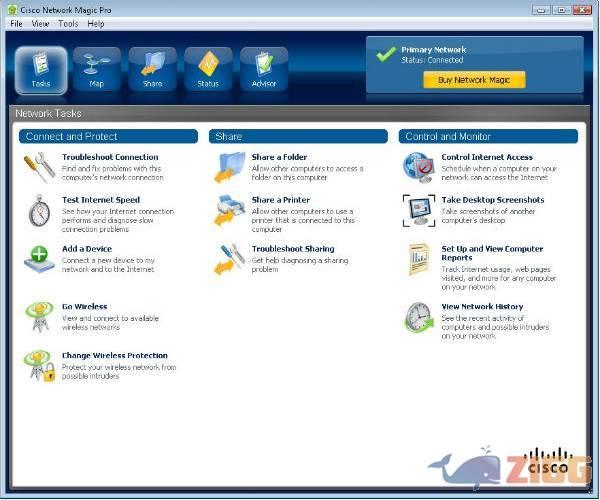Click the stopwatch Test Internet Speed icon
The height and width of the screenshot is (500, 600).
(39, 211)
